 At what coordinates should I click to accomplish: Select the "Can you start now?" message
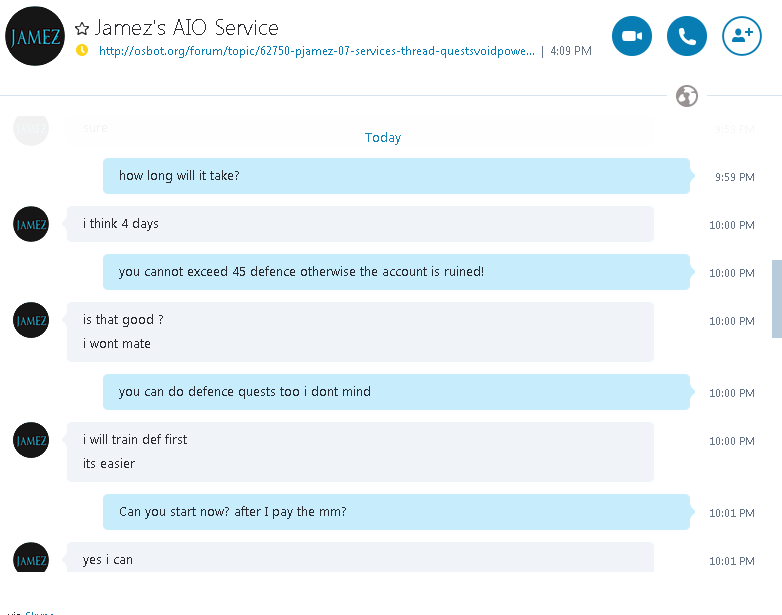pyautogui.click(x=396, y=512)
